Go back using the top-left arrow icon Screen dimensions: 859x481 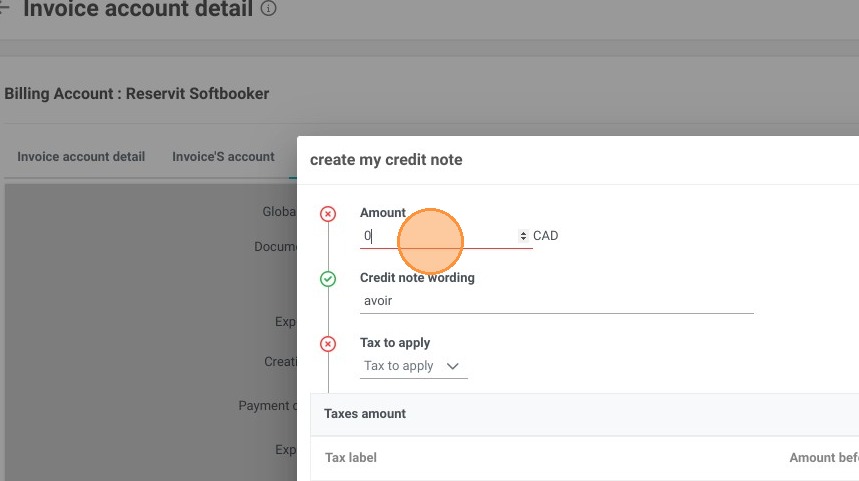pyautogui.click(x=4, y=7)
